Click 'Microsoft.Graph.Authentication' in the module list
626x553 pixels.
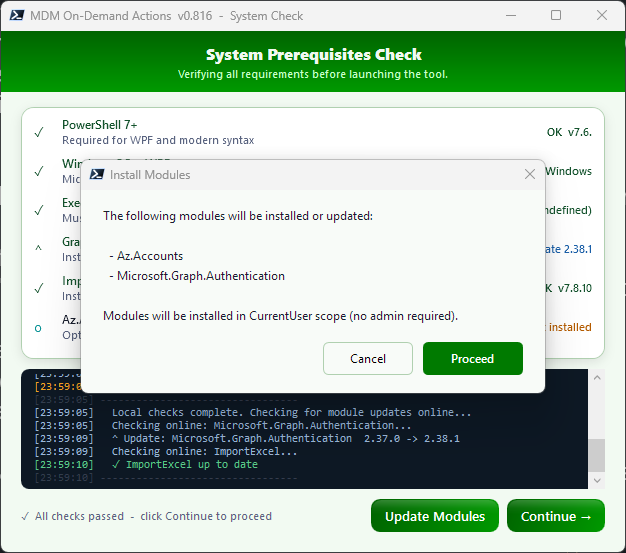tap(201, 276)
